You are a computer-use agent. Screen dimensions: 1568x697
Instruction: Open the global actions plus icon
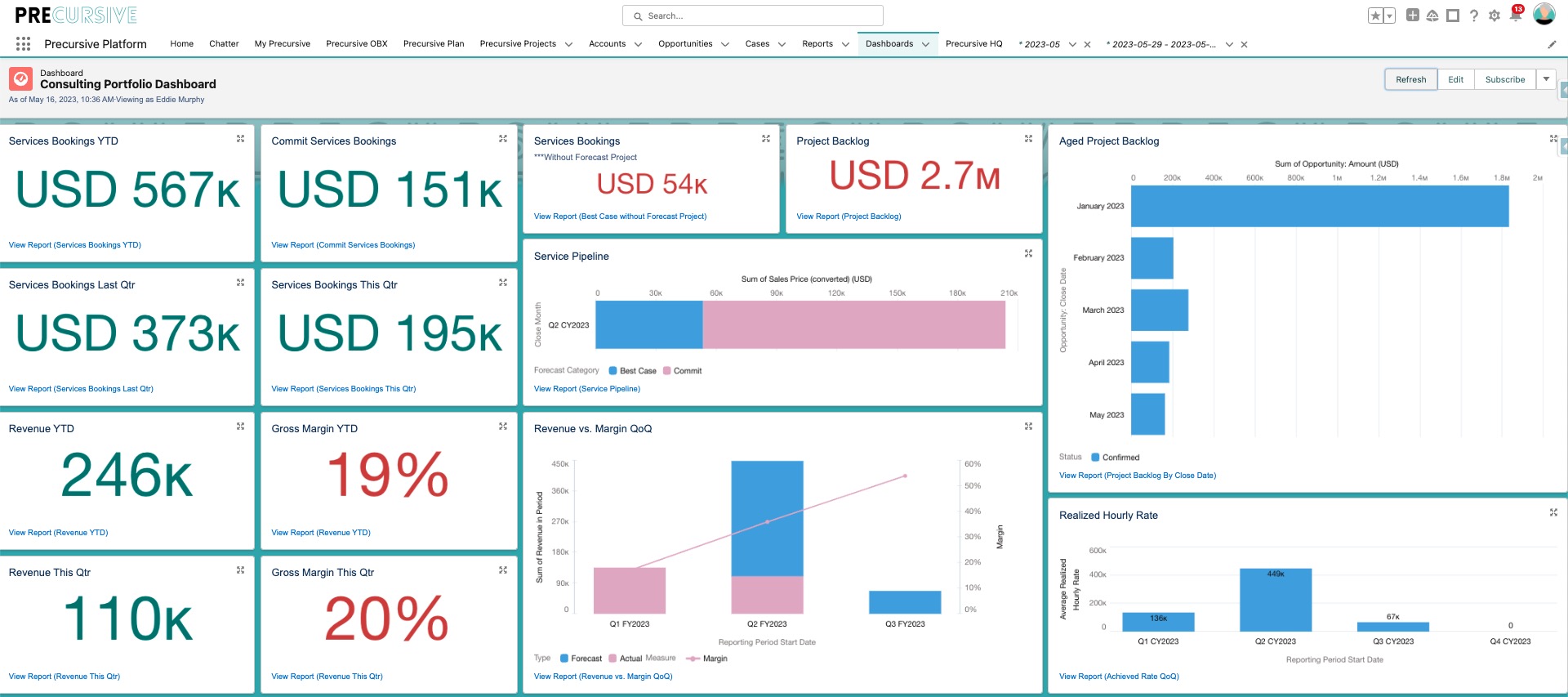[1413, 16]
